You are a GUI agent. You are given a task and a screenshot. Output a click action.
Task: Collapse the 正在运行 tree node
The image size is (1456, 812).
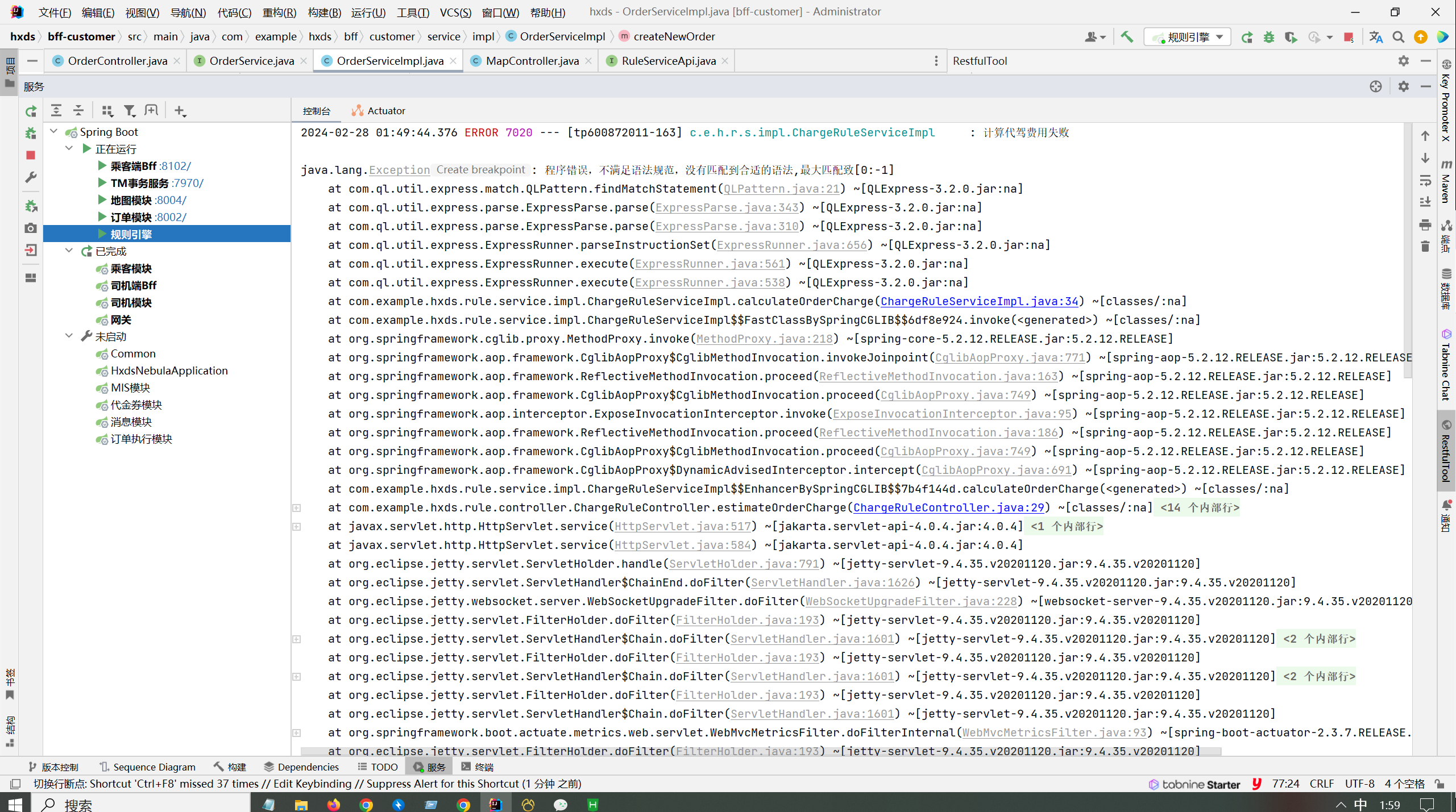pos(69,149)
